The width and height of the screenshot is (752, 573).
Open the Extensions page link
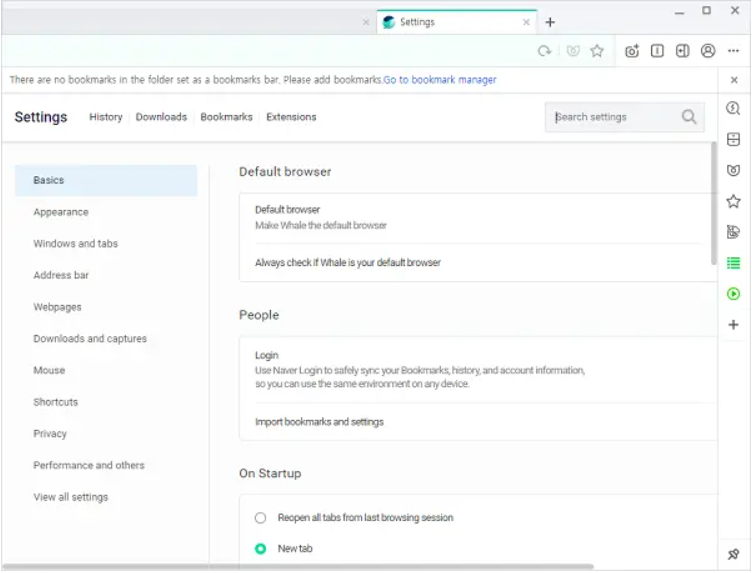click(x=291, y=117)
